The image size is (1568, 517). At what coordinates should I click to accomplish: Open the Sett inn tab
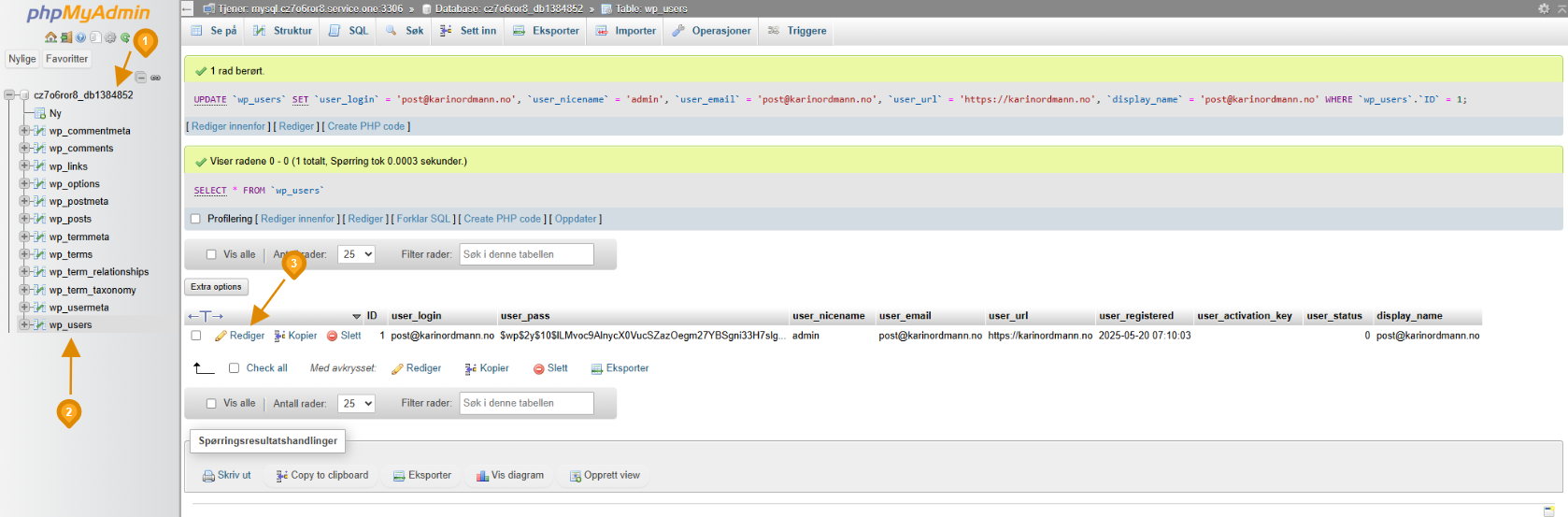coord(468,31)
